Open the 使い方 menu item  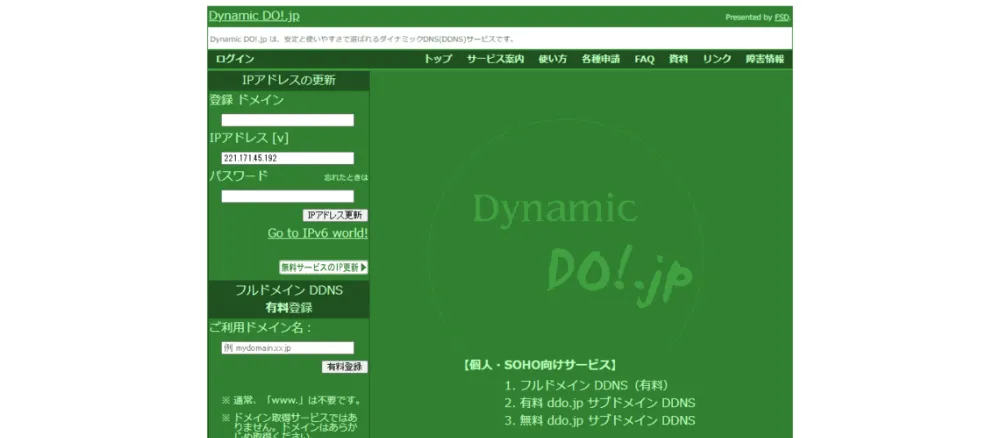tap(552, 59)
